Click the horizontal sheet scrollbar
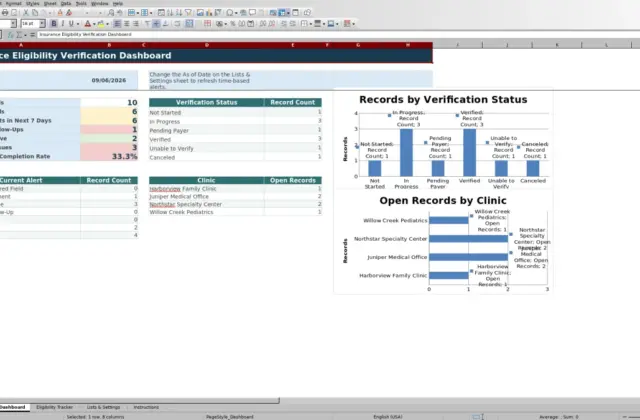This screenshot has width=640, height=420. coord(139,401)
